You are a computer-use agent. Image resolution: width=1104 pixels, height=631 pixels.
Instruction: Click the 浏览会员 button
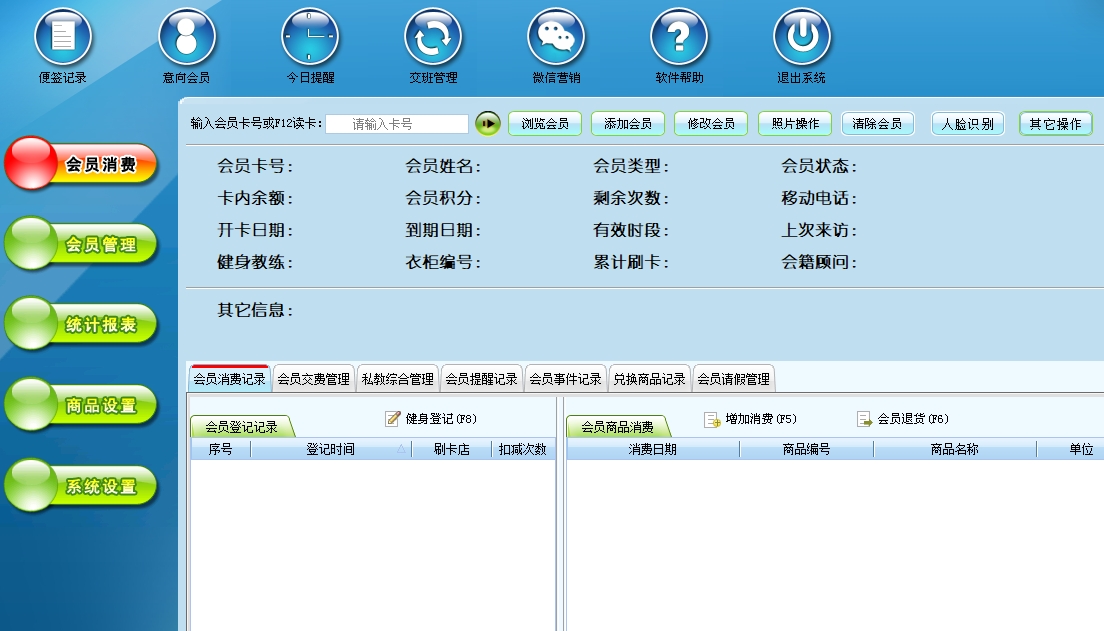(545, 123)
